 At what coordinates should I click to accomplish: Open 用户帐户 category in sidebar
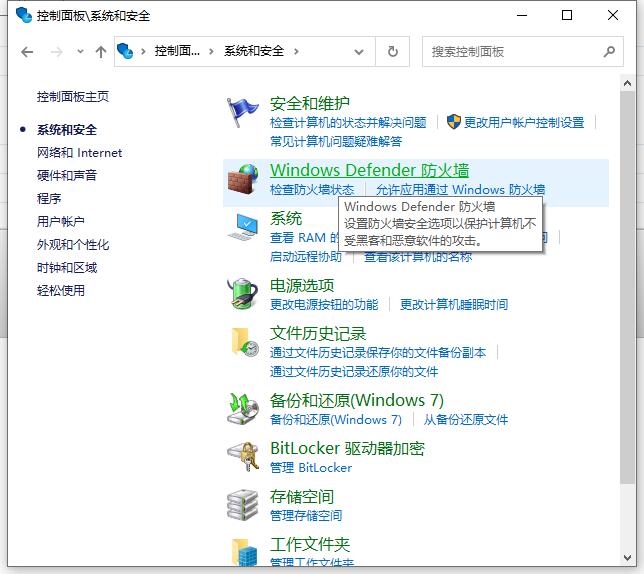(61, 222)
